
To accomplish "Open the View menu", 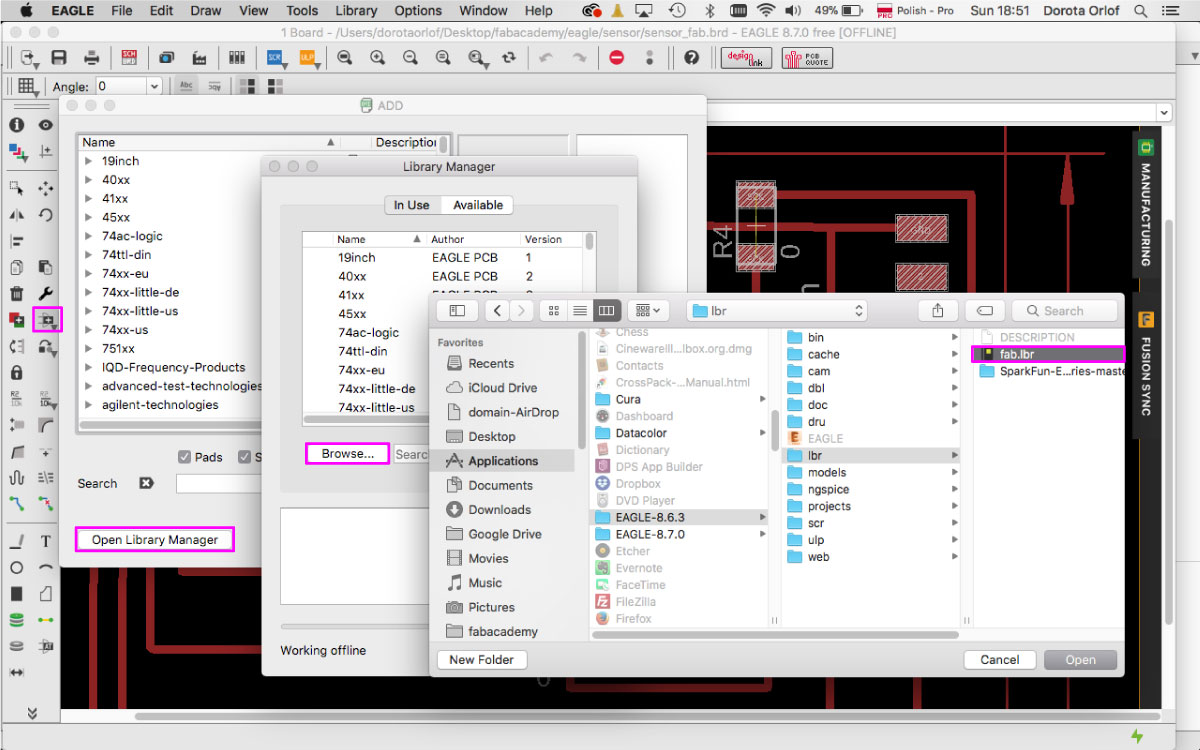I will [254, 11].
